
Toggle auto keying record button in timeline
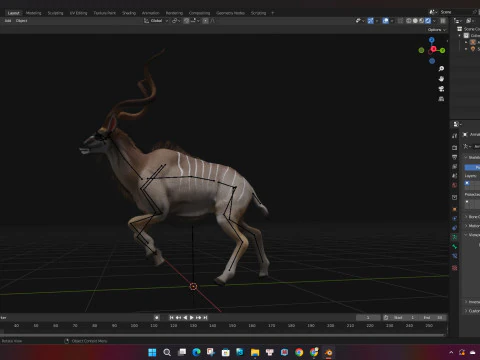(x=157, y=318)
